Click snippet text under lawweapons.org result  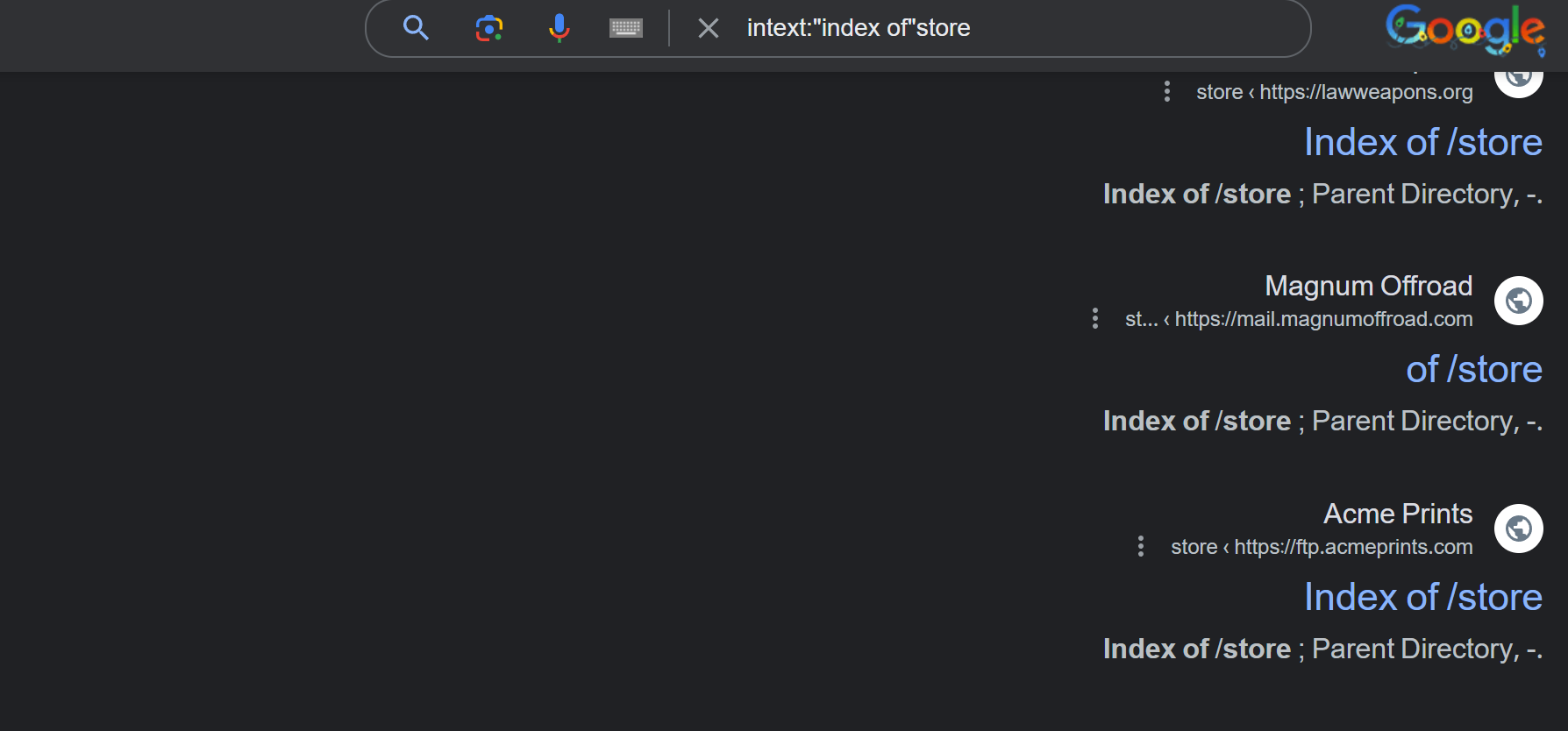point(1322,194)
